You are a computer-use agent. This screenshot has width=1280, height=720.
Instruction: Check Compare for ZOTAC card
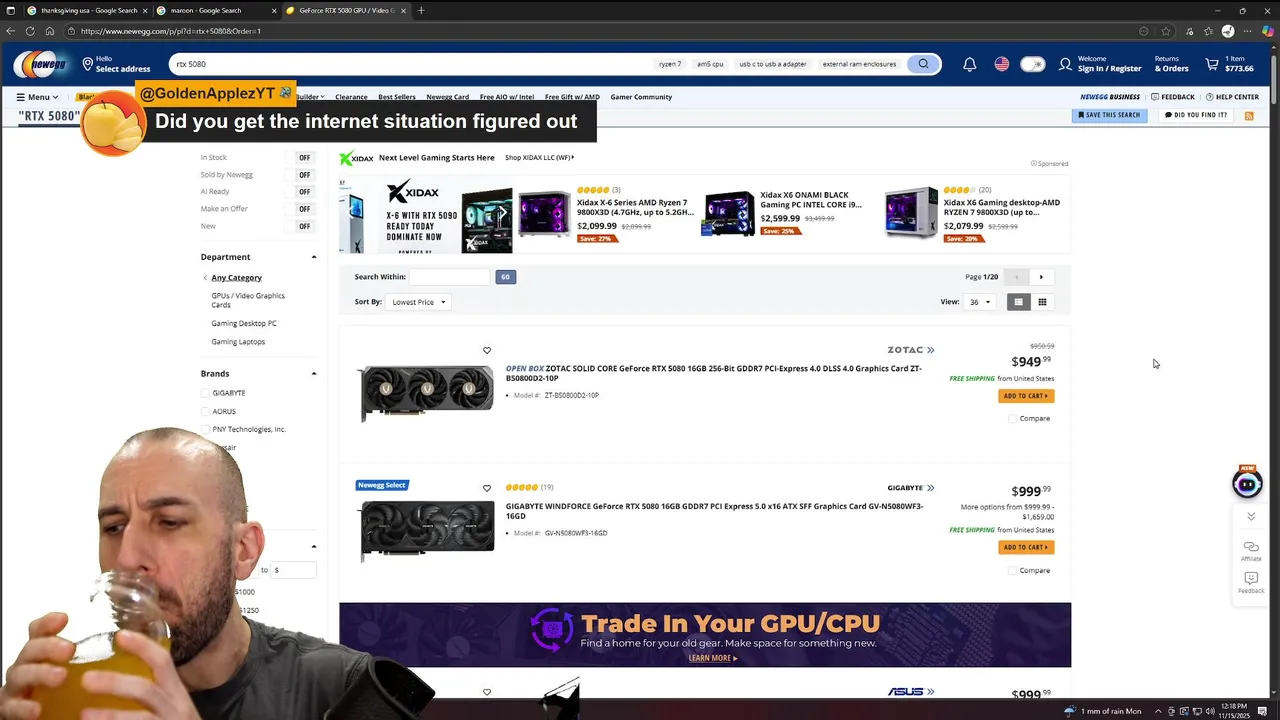tap(1012, 419)
